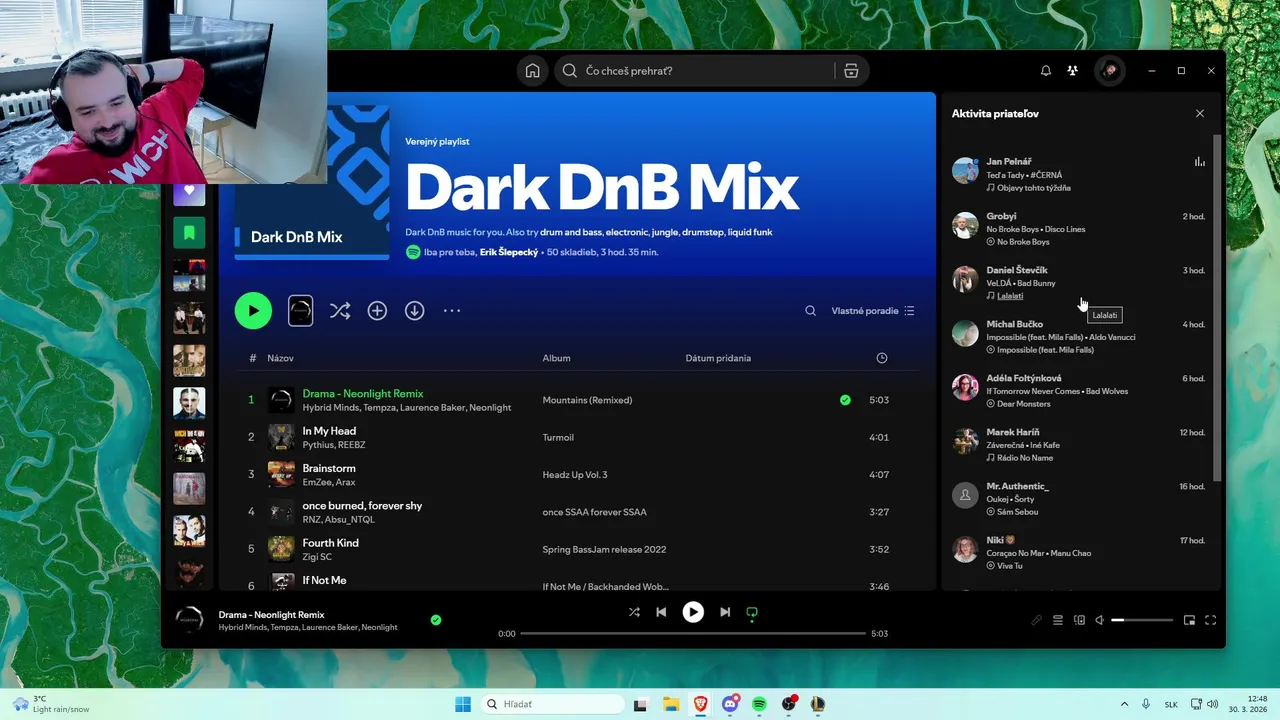The height and width of the screenshot is (720, 1280).
Task: Open Daniel Števčík's profile picture
Action: click(x=965, y=279)
